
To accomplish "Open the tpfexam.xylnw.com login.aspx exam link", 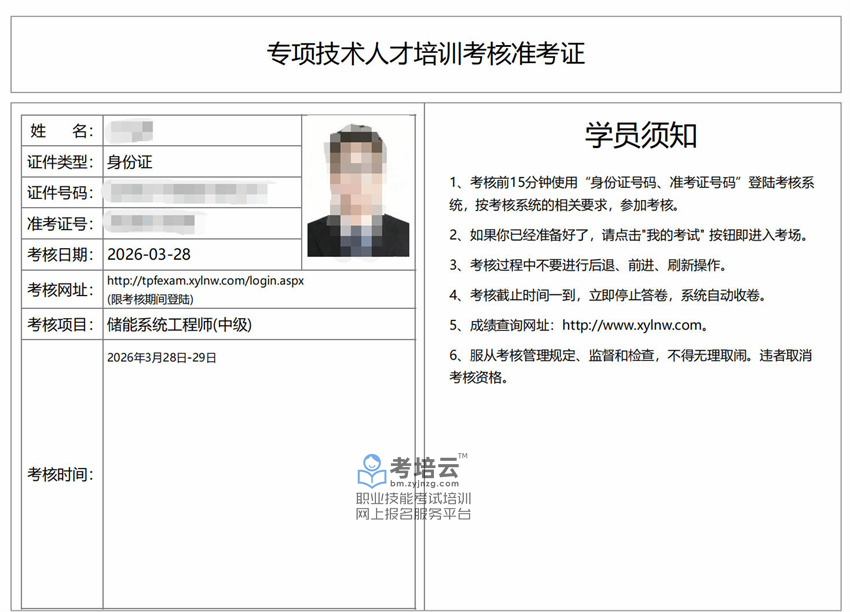I will pyautogui.click(x=205, y=281).
